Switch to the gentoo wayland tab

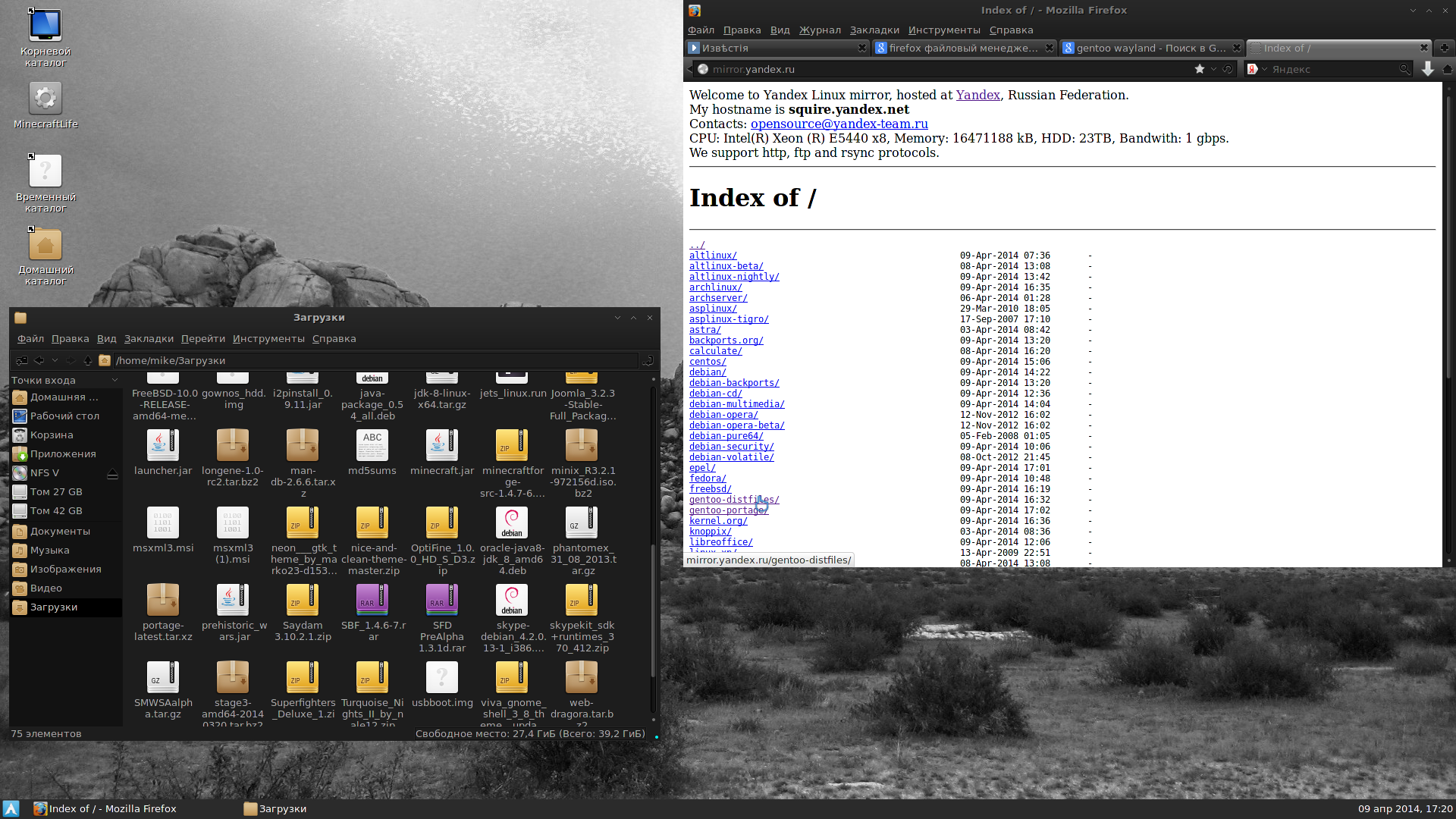pos(1151,48)
